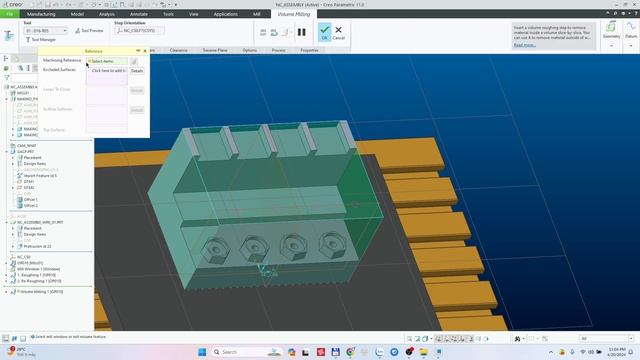Open File Explorer from the taskbar
The height and width of the screenshot is (360, 640).
pos(423,352)
